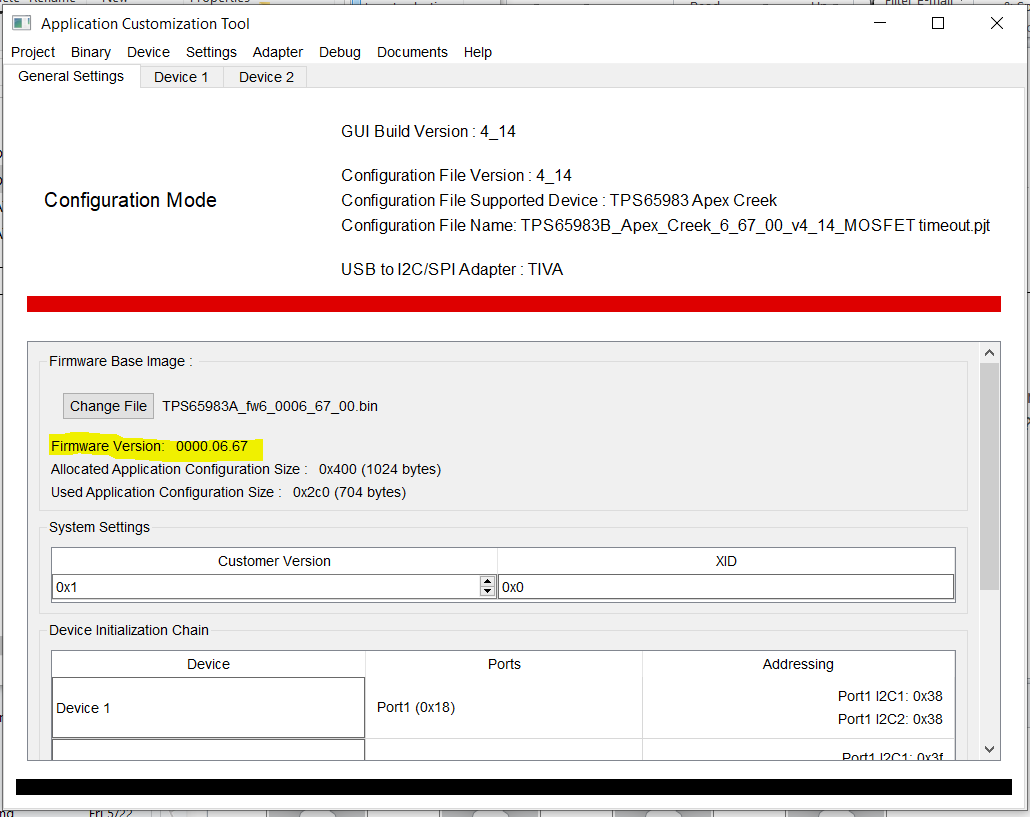Click the Port1 I2C2: 0x38 address
Image resolution: width=1030 pixels, height=817 pixels.
[x=890, y=719]
